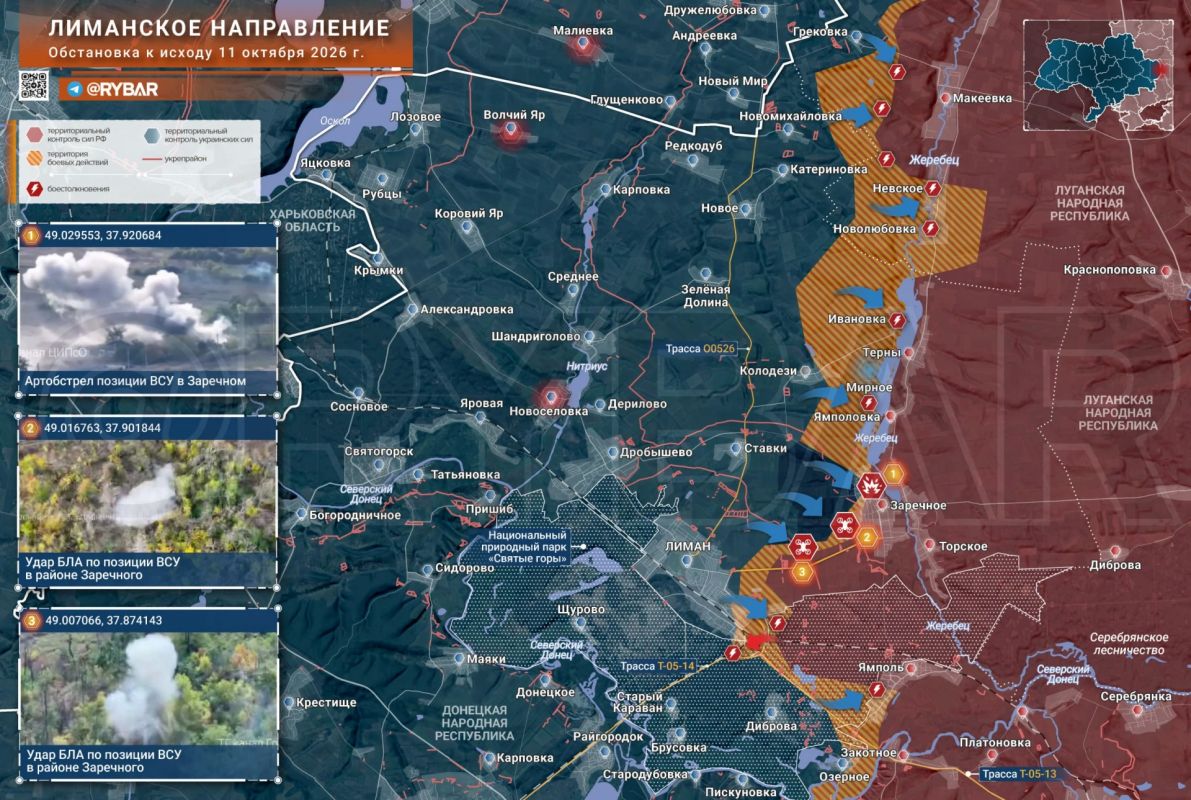Click the clash icon at Ивановка
The height and width of the screenshot is (800, 1191).
pos(898,321)
